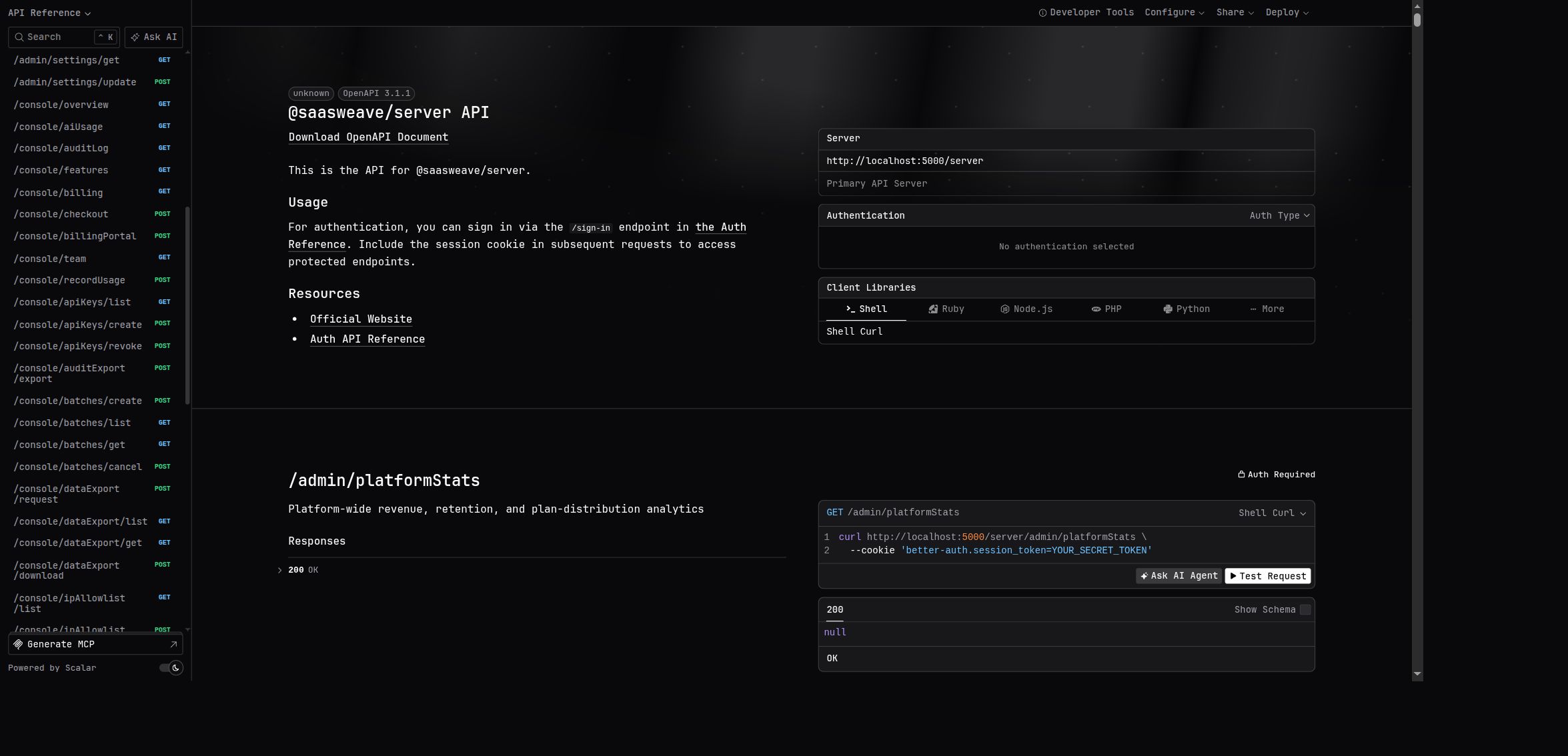
Task: Switch to the Node.js client tab
Action: pos(1026,309)
